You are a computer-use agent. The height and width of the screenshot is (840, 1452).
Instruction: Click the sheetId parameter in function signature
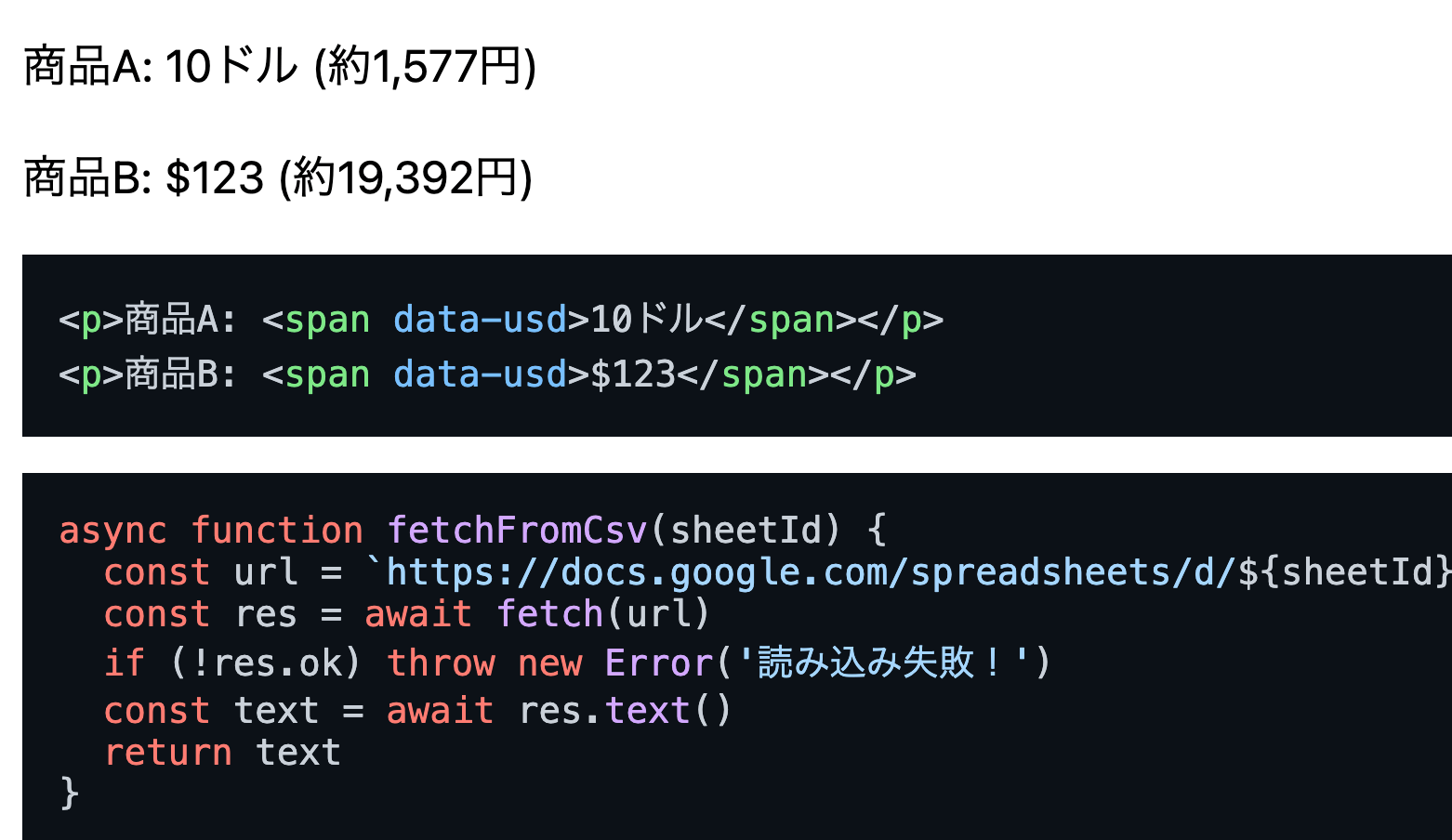pyautogui.click(x=746, y=530)
